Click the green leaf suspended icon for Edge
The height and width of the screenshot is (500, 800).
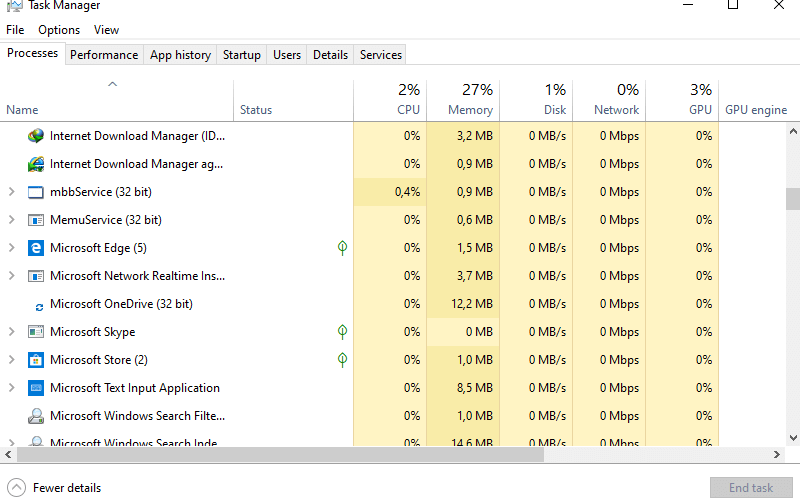[x=342, y=248]
